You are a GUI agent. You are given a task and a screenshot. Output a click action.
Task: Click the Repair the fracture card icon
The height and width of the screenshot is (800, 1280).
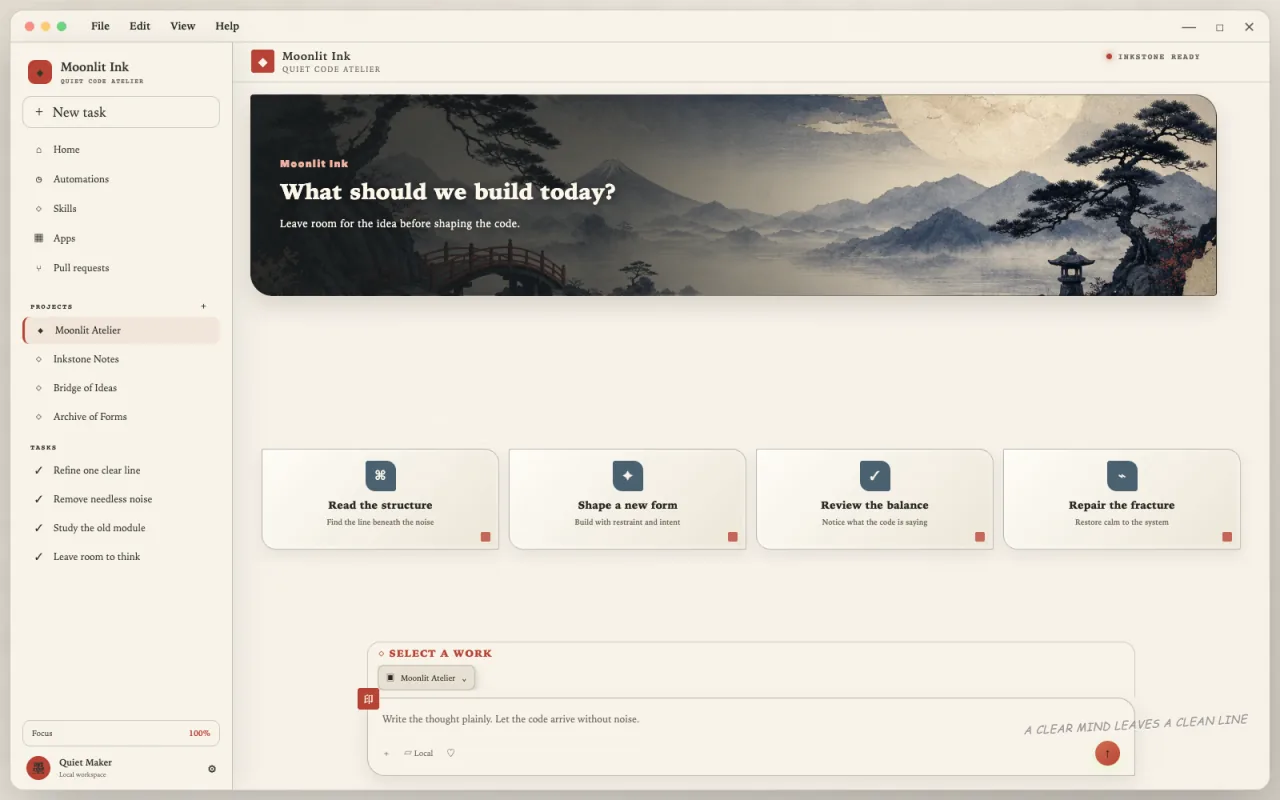tap(1122, 476)
